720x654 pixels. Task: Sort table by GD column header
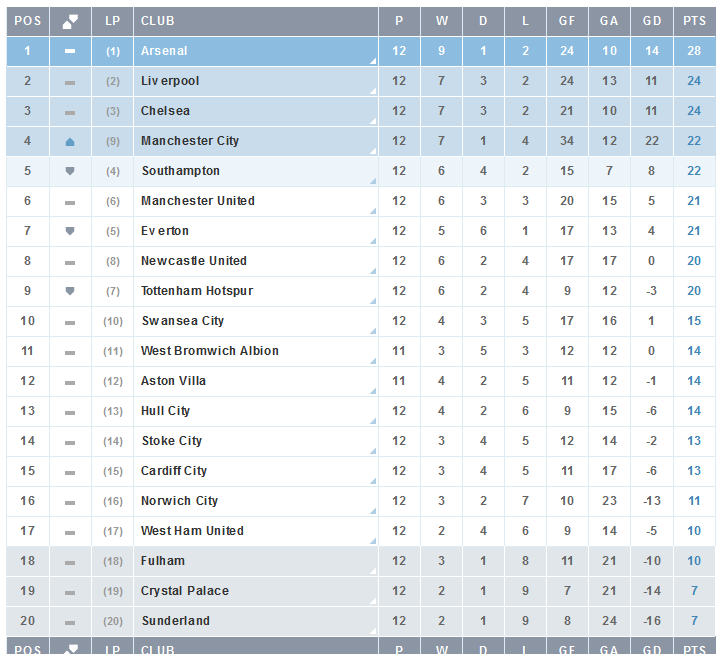point(652,21)
